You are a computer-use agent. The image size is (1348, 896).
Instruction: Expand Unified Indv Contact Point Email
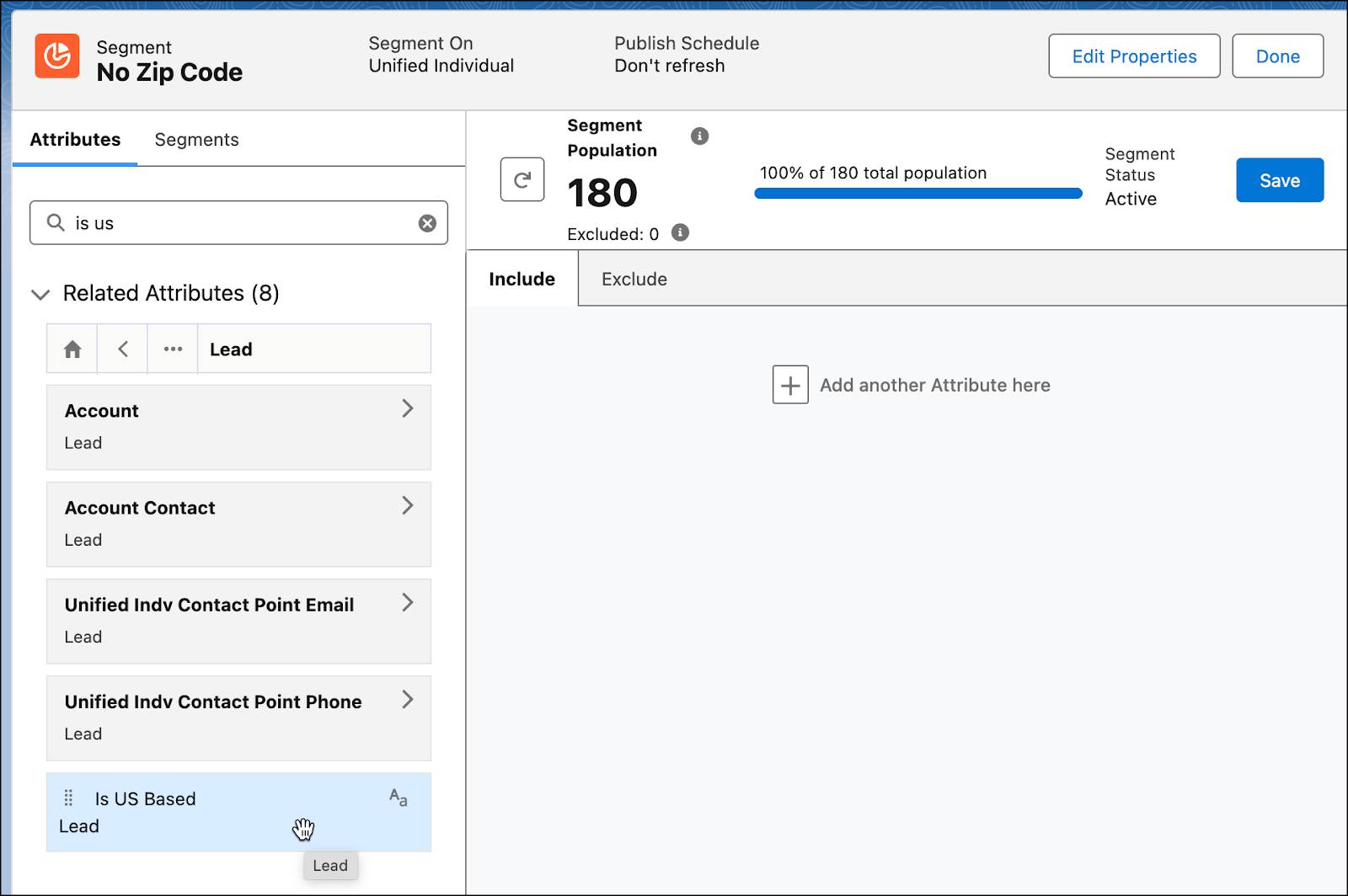(408, 603)
